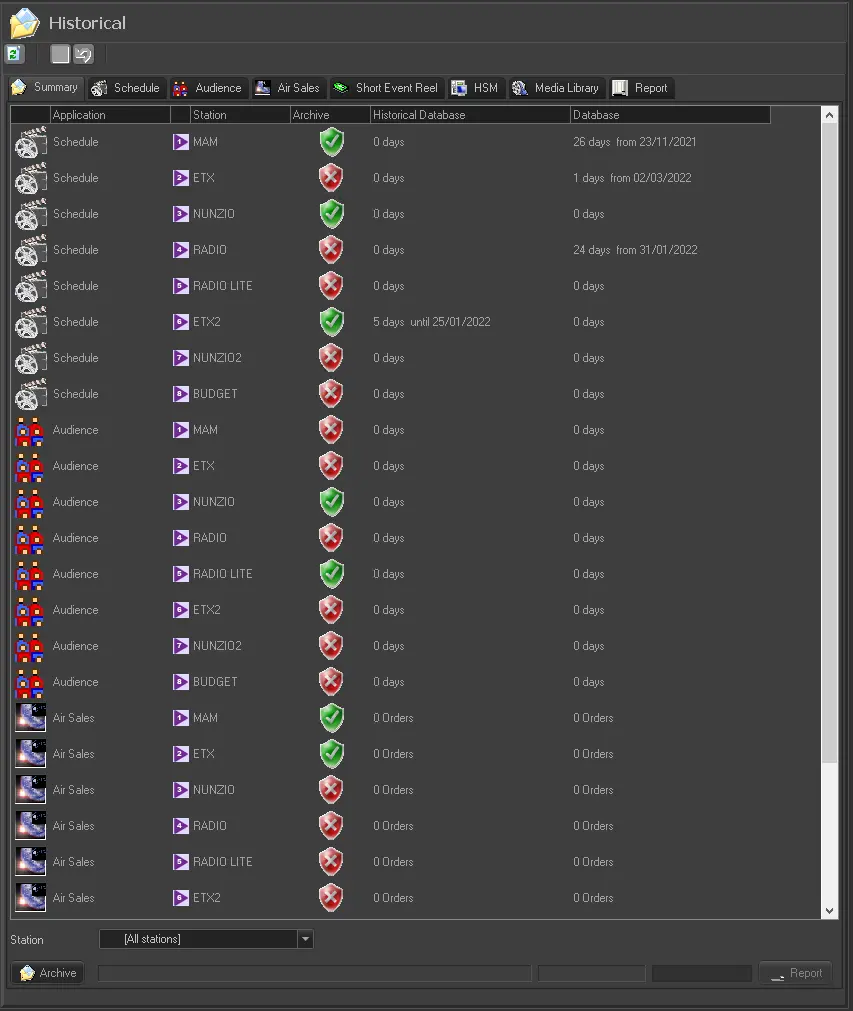Open the HSM tab
Viewport: 853px width, 1011px height.
click(475, 88)
